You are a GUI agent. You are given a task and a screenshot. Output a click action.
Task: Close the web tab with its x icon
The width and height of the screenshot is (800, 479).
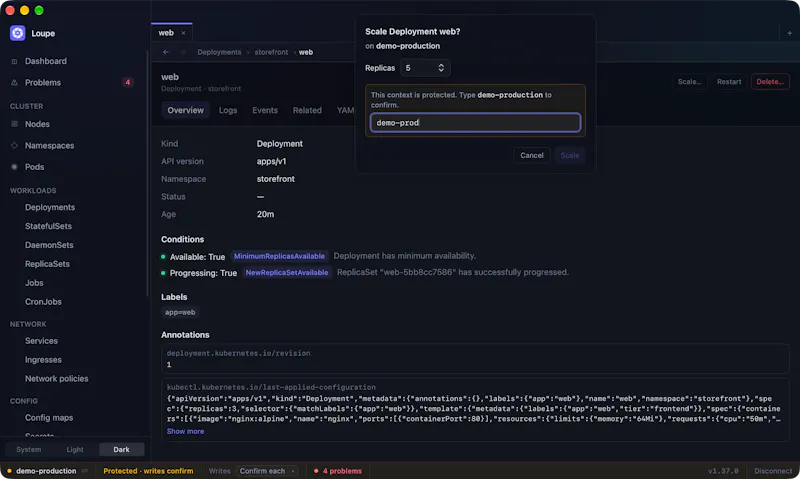183,33
